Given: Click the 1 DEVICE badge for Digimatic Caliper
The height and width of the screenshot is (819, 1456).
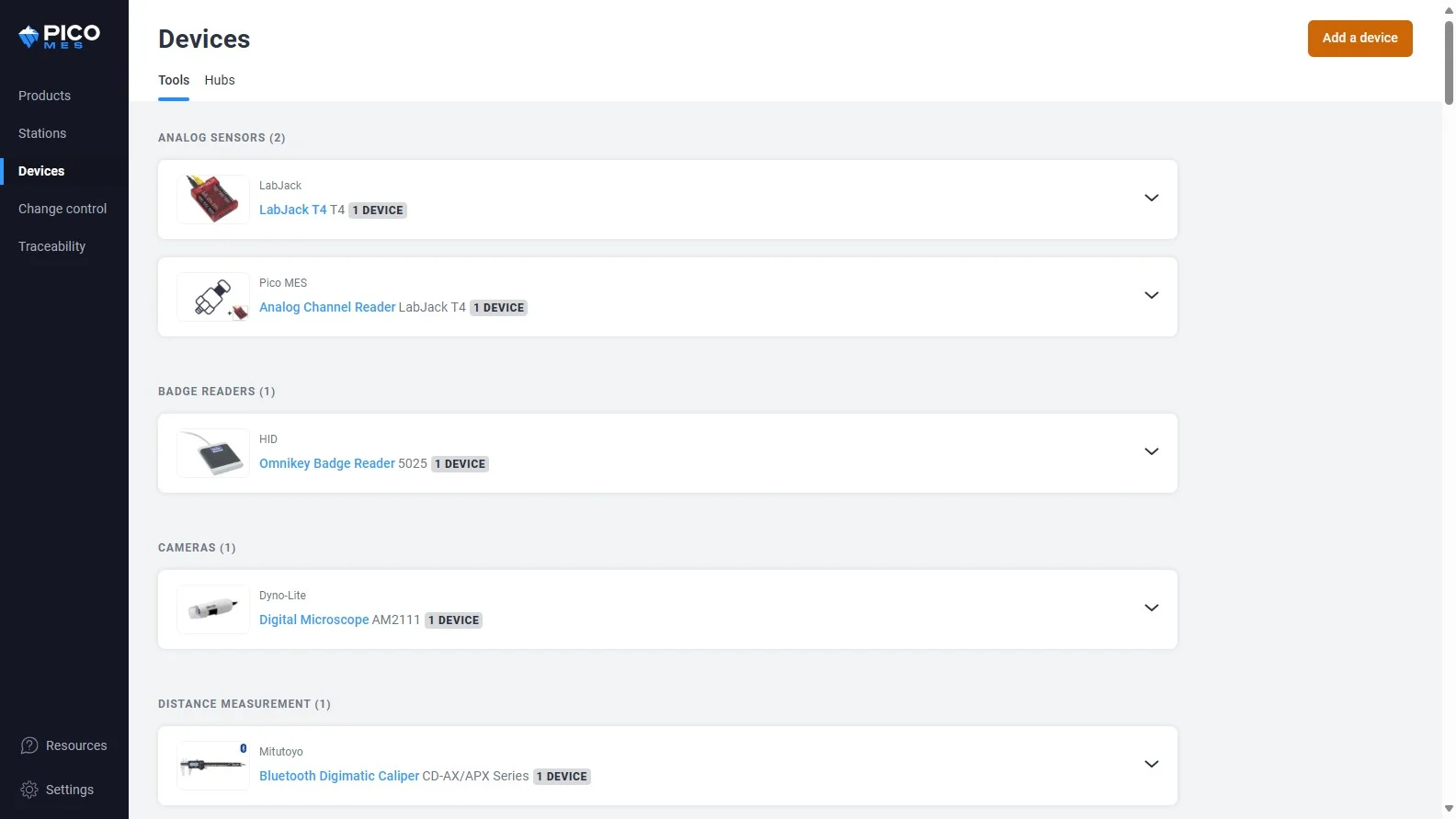Looking at the screenshot, I should [562, 777].
